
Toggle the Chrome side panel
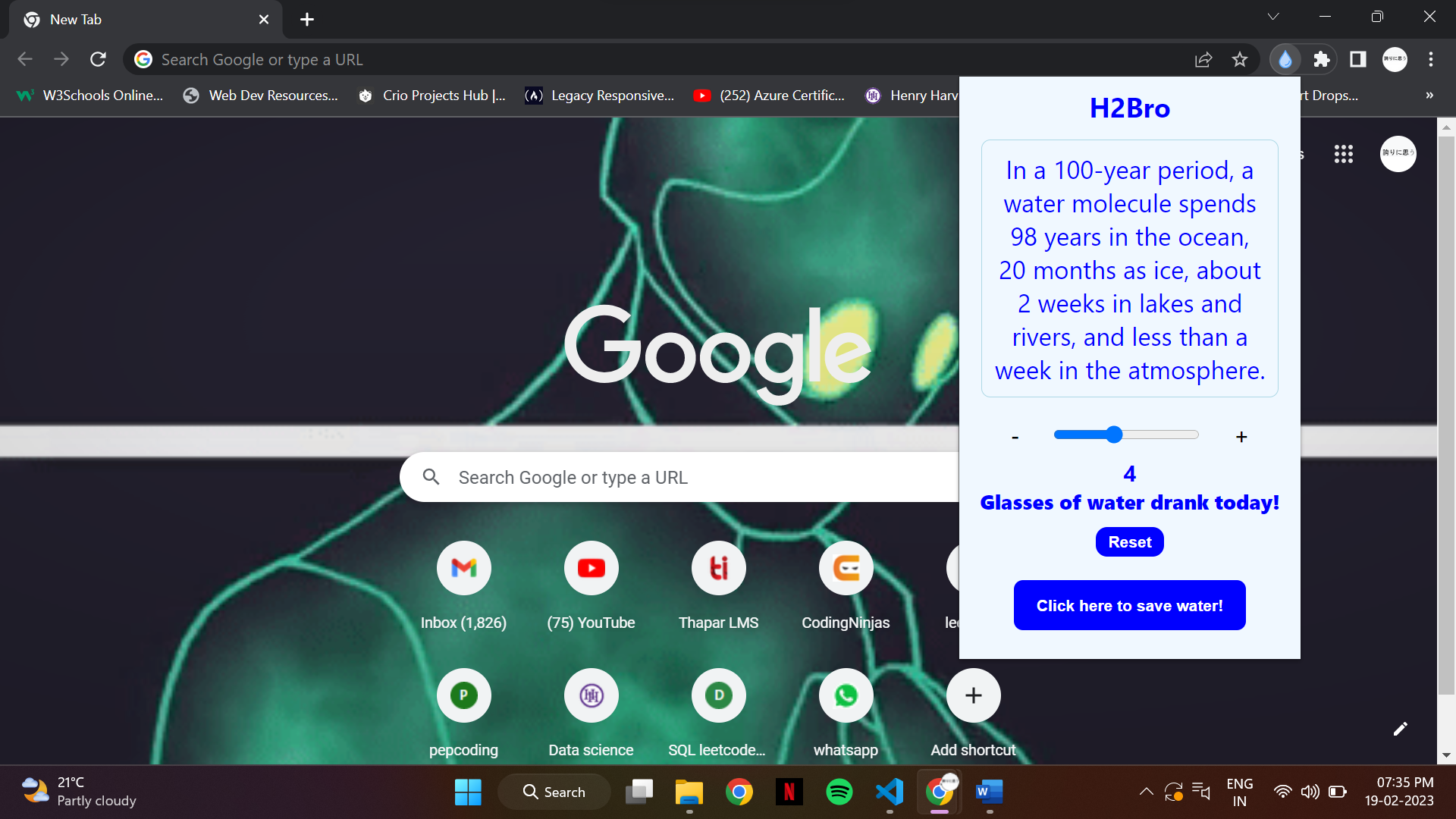click(1358, 59)
